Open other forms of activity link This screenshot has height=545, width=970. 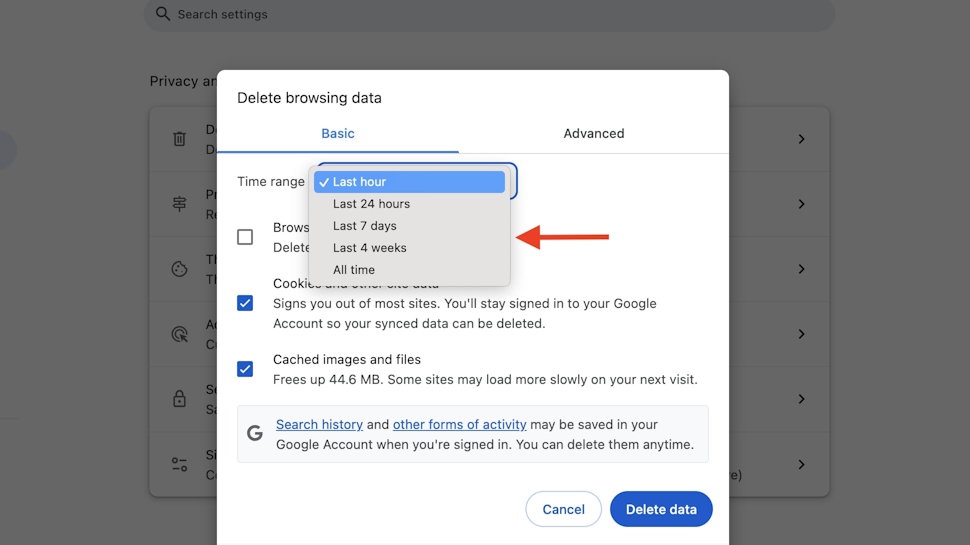[x=460, y=424]
